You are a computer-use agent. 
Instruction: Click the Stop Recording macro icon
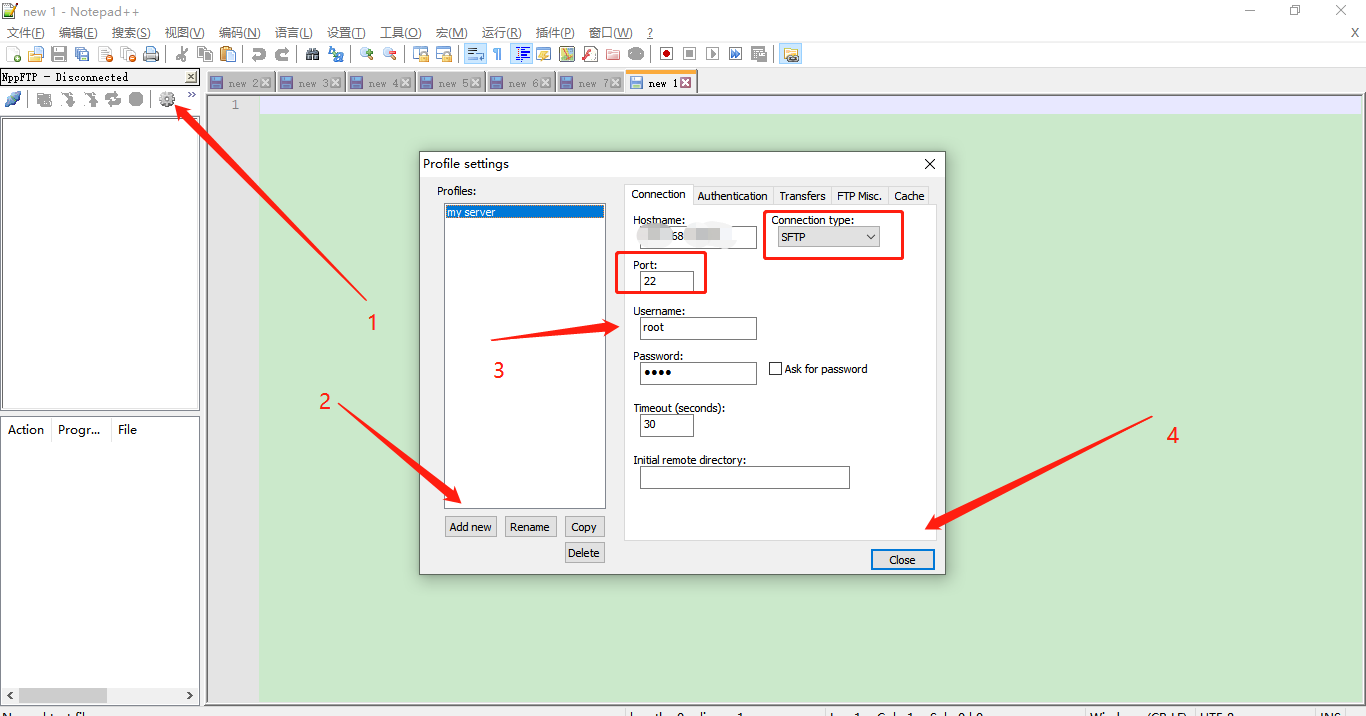689,54
